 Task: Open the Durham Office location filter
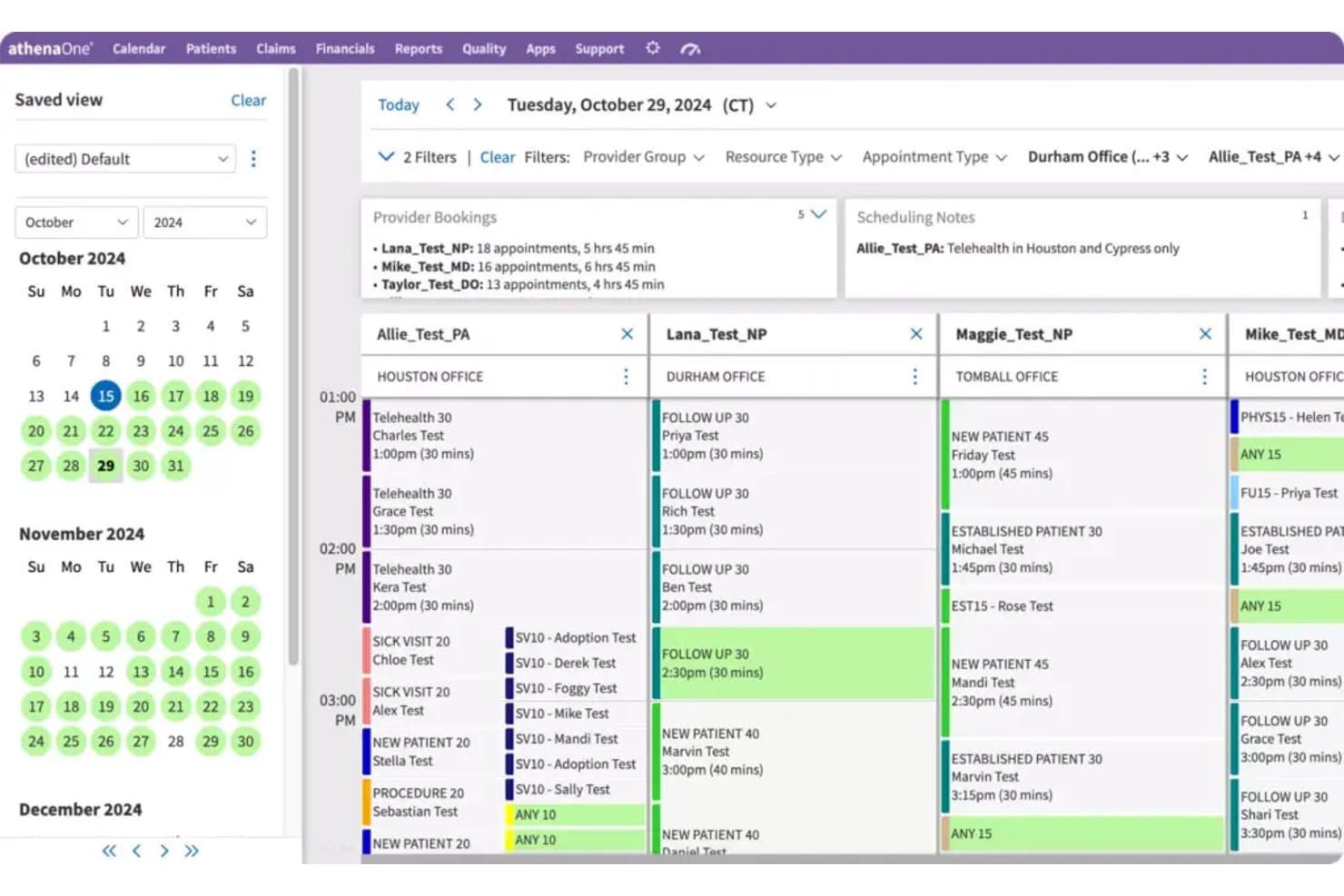(x=1108, y=157)
